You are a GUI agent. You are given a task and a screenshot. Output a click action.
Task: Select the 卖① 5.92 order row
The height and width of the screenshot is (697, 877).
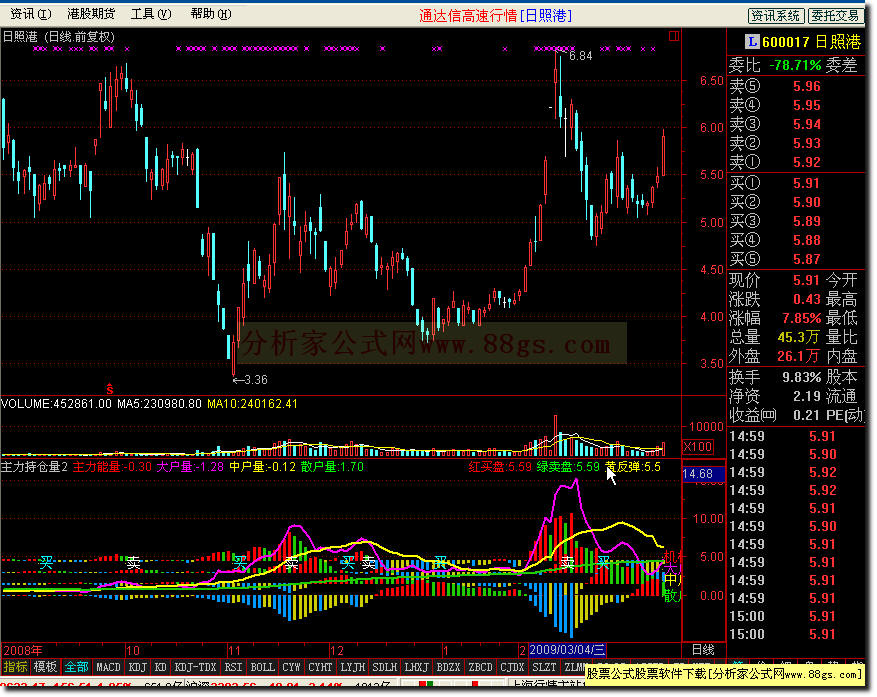coord(795,162)
